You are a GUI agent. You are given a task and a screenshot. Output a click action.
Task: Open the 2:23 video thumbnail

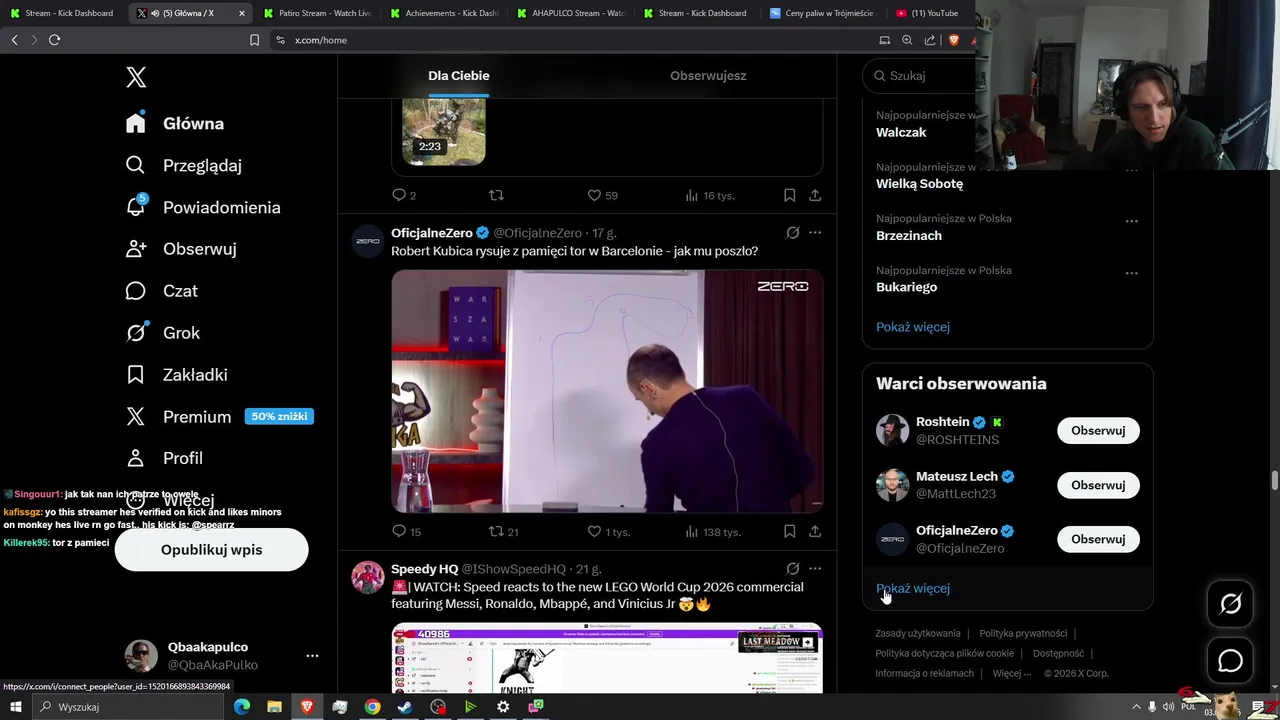tap(444, 131)
